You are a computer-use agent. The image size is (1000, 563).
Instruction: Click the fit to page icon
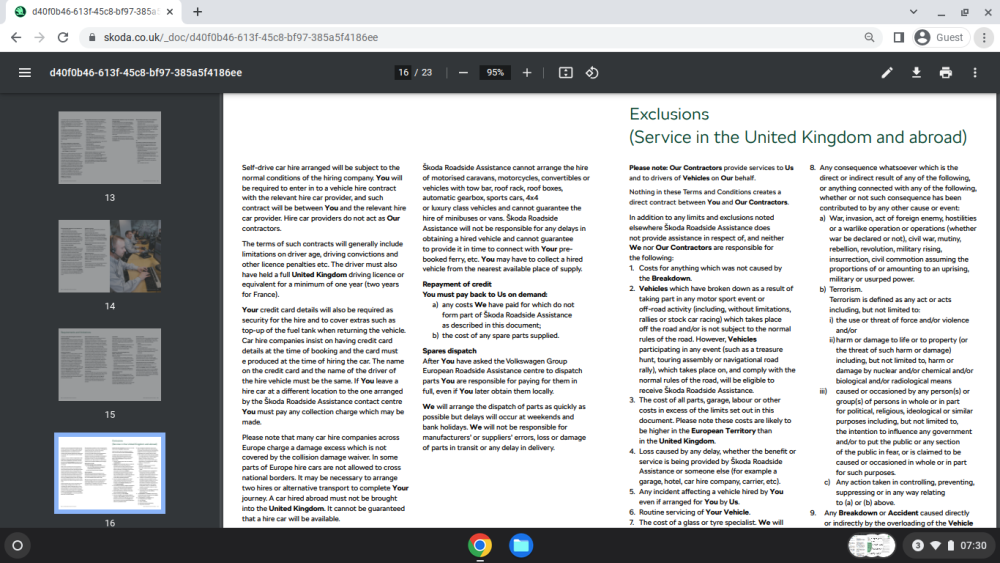[566, 73]
